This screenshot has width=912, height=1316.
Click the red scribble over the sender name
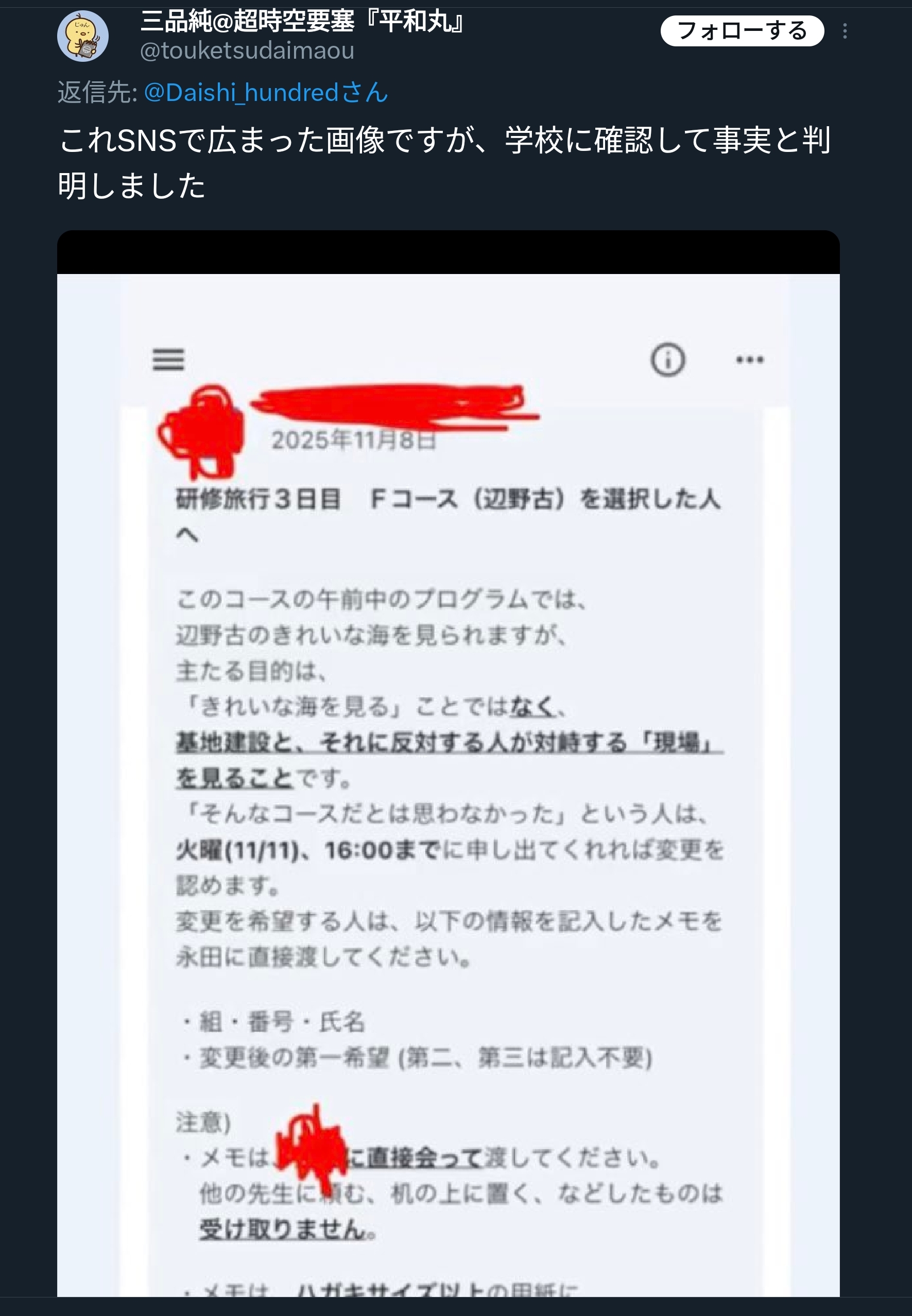(x=394, y=406)
